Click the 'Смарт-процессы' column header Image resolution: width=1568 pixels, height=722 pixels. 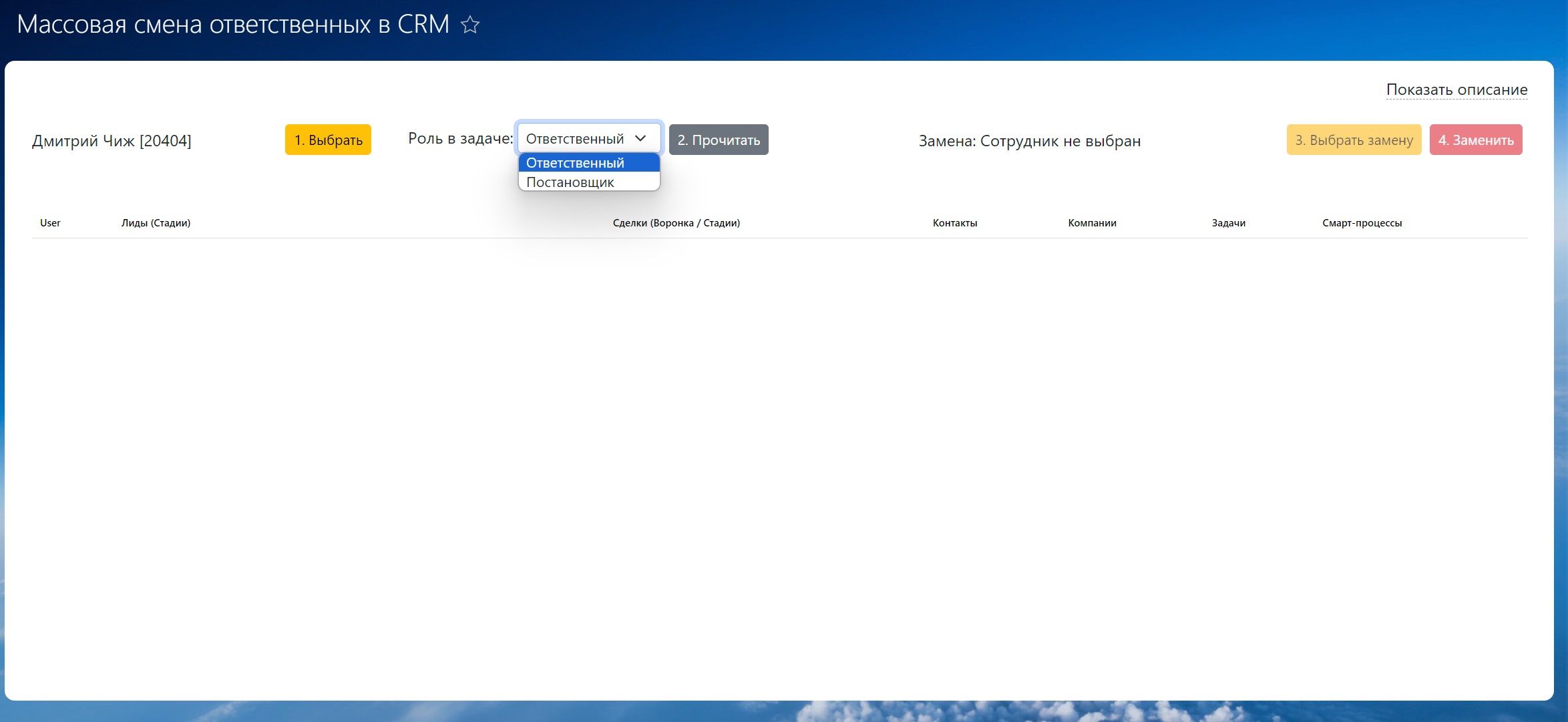pyautogui.click(x=1362, y=223)
